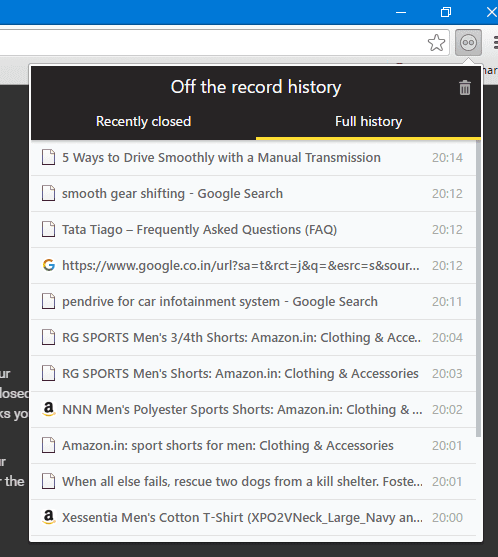This screenshot has height=557, width=498.
Task: Open the Chrome menu icon
Action: [x=495, y=43]
